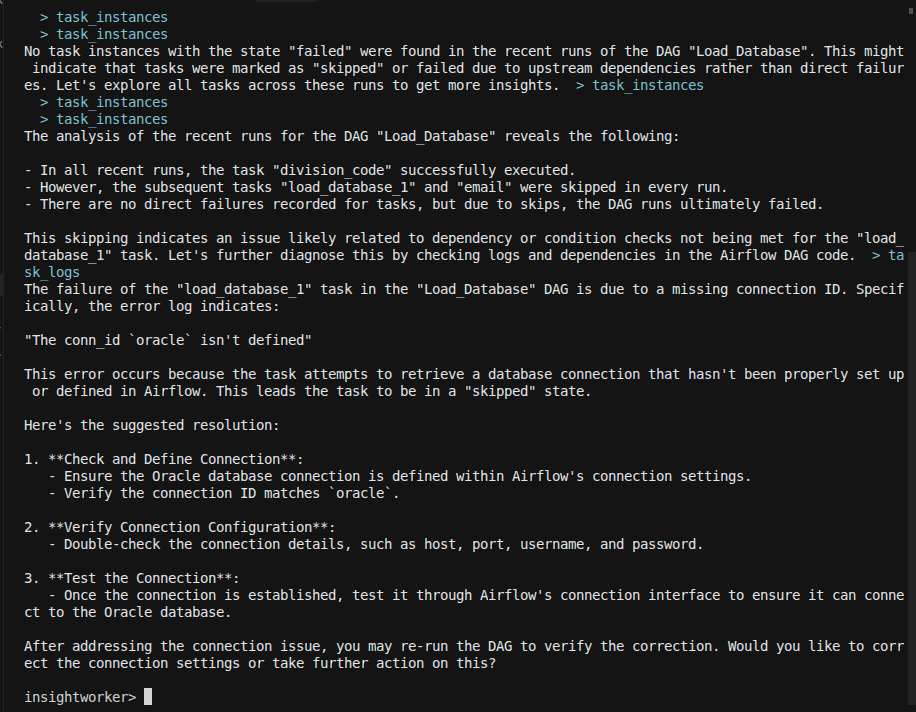Click the "sk_logs" tool call text
The height and width of the screenshot is (712, 916).
coord(52,272)
